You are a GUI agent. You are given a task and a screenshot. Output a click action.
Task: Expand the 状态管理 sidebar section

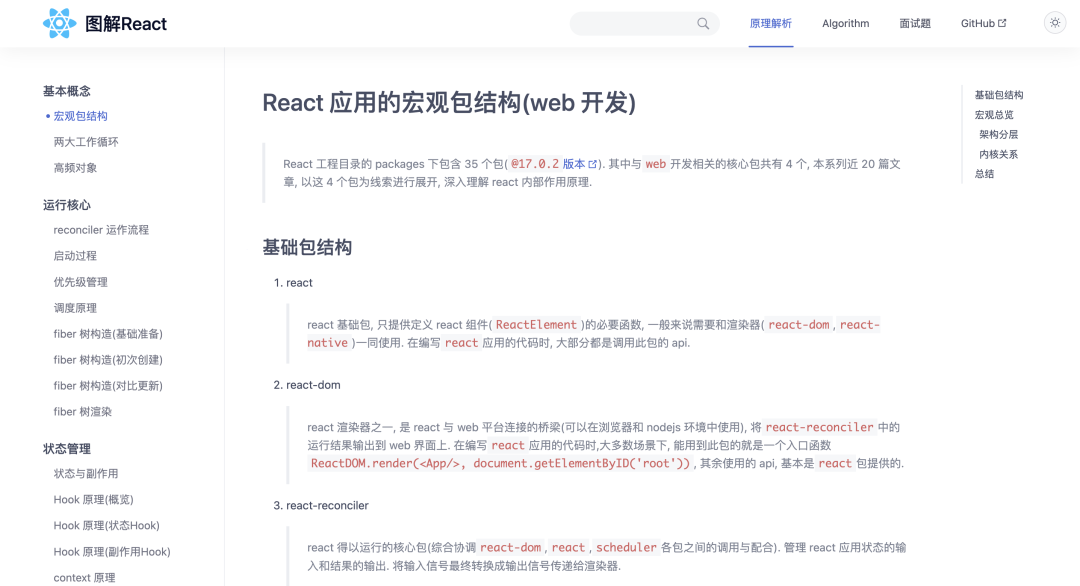click(65, 448)
